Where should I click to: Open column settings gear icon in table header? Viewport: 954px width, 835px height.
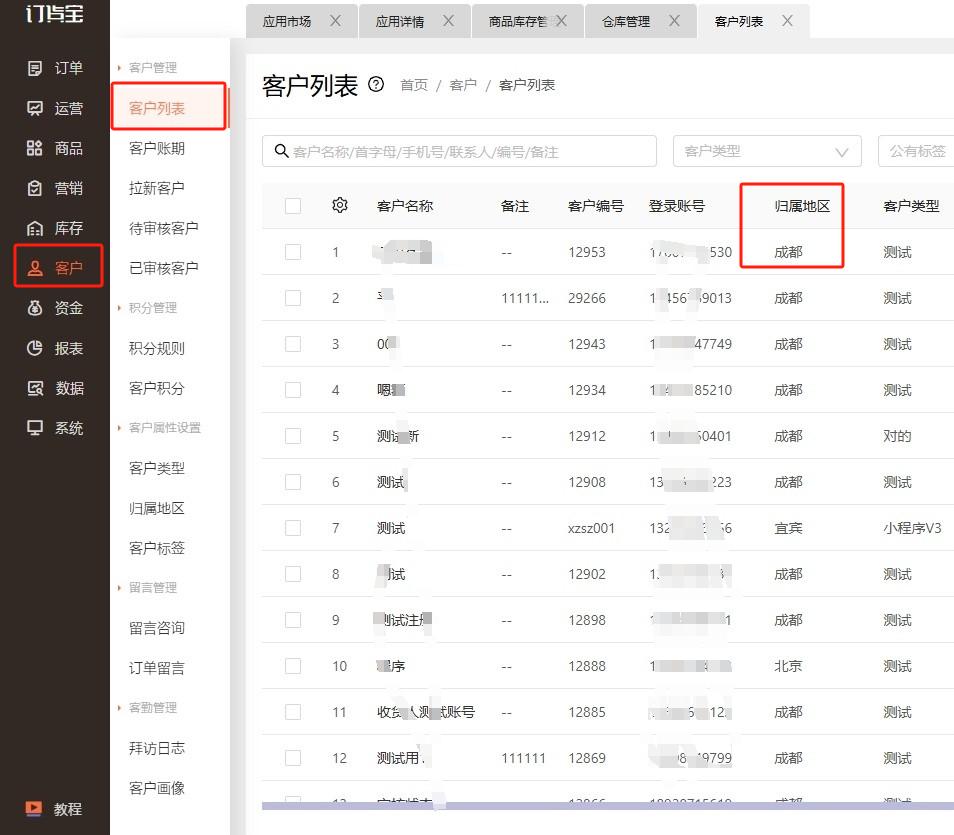pyautogui.click(x=339, y=205)
